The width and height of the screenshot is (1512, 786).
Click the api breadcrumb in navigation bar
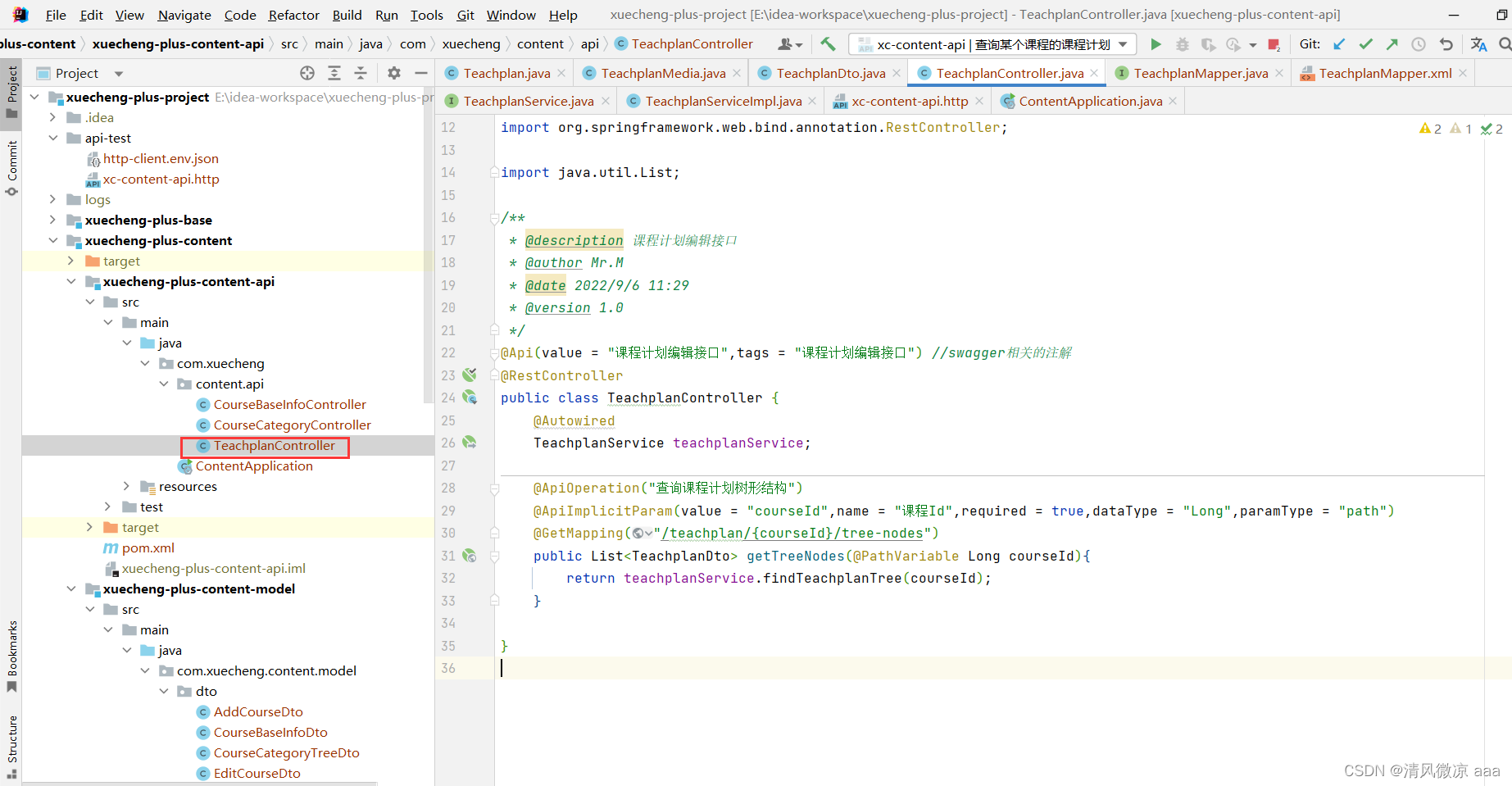[590, 43]
